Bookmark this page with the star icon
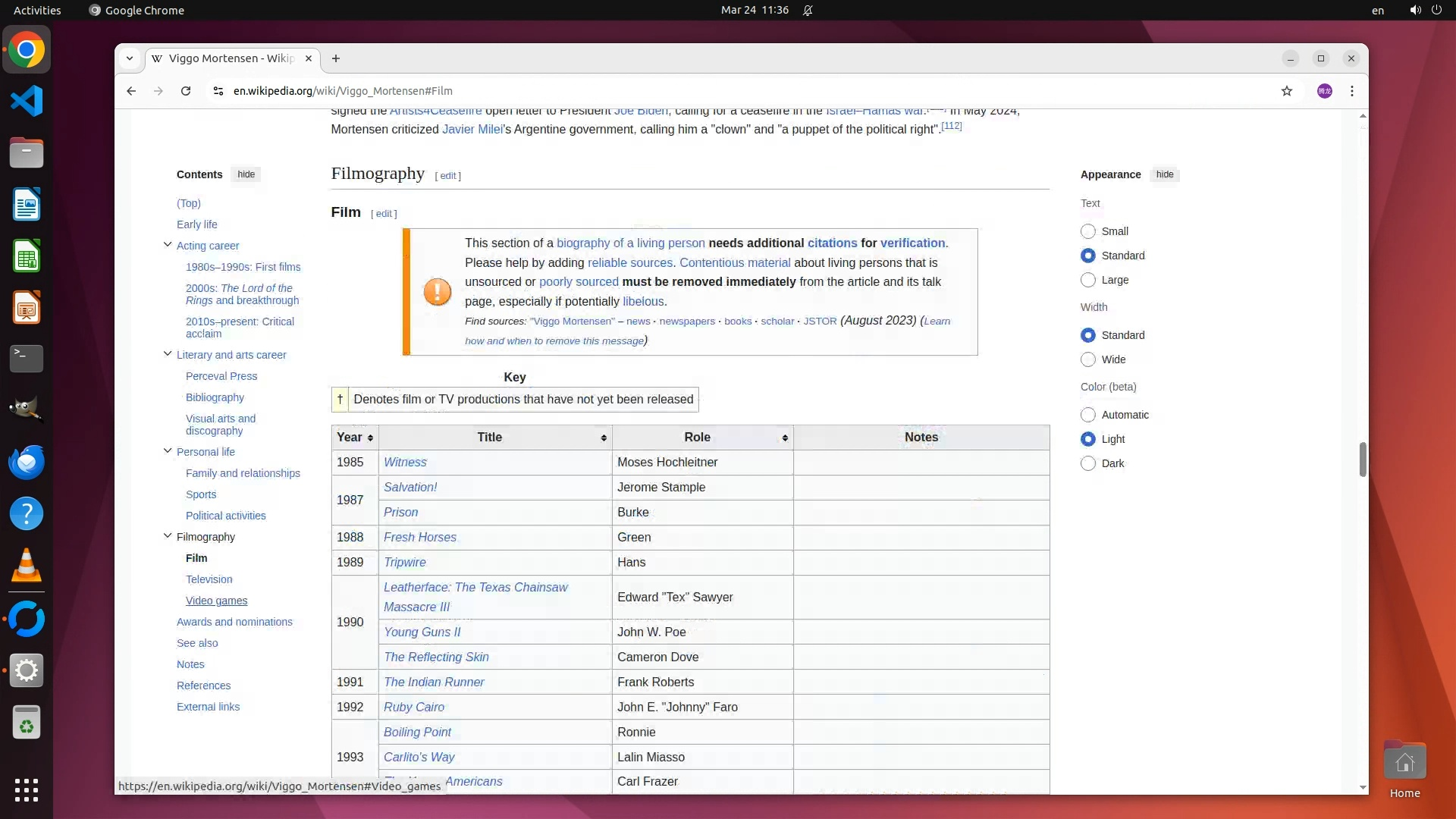Viewport: 1456px width, 819px height. click(1287, 91)
